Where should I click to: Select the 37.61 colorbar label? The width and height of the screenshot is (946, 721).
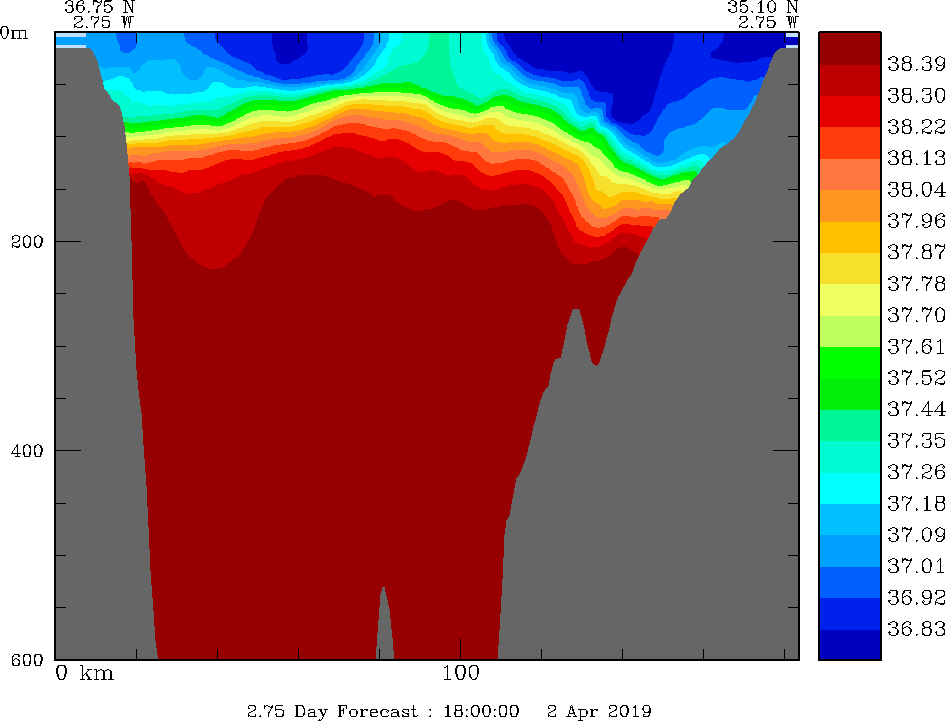coord(916,346)
